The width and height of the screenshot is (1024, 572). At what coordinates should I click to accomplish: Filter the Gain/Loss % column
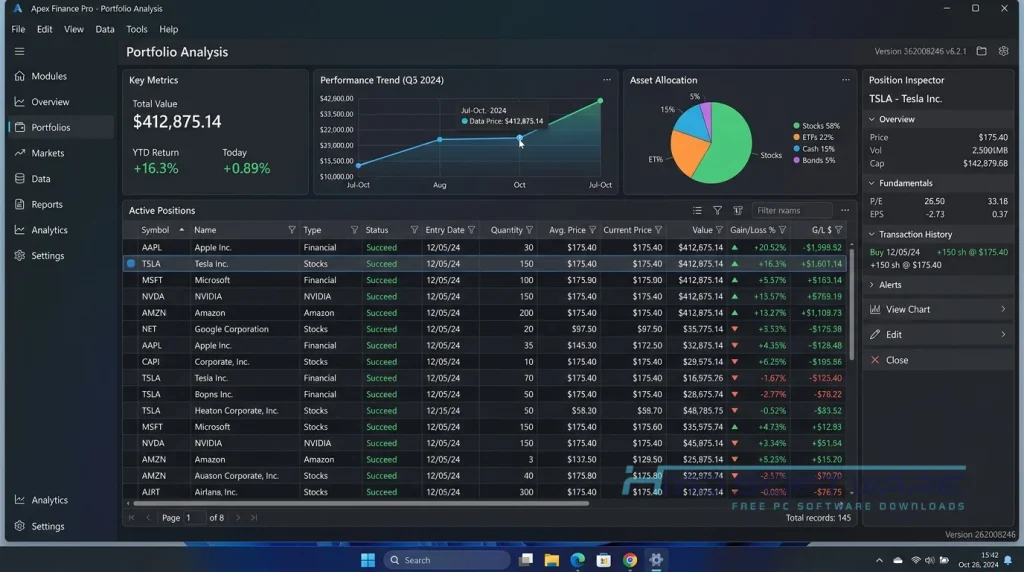coord(782,230)
